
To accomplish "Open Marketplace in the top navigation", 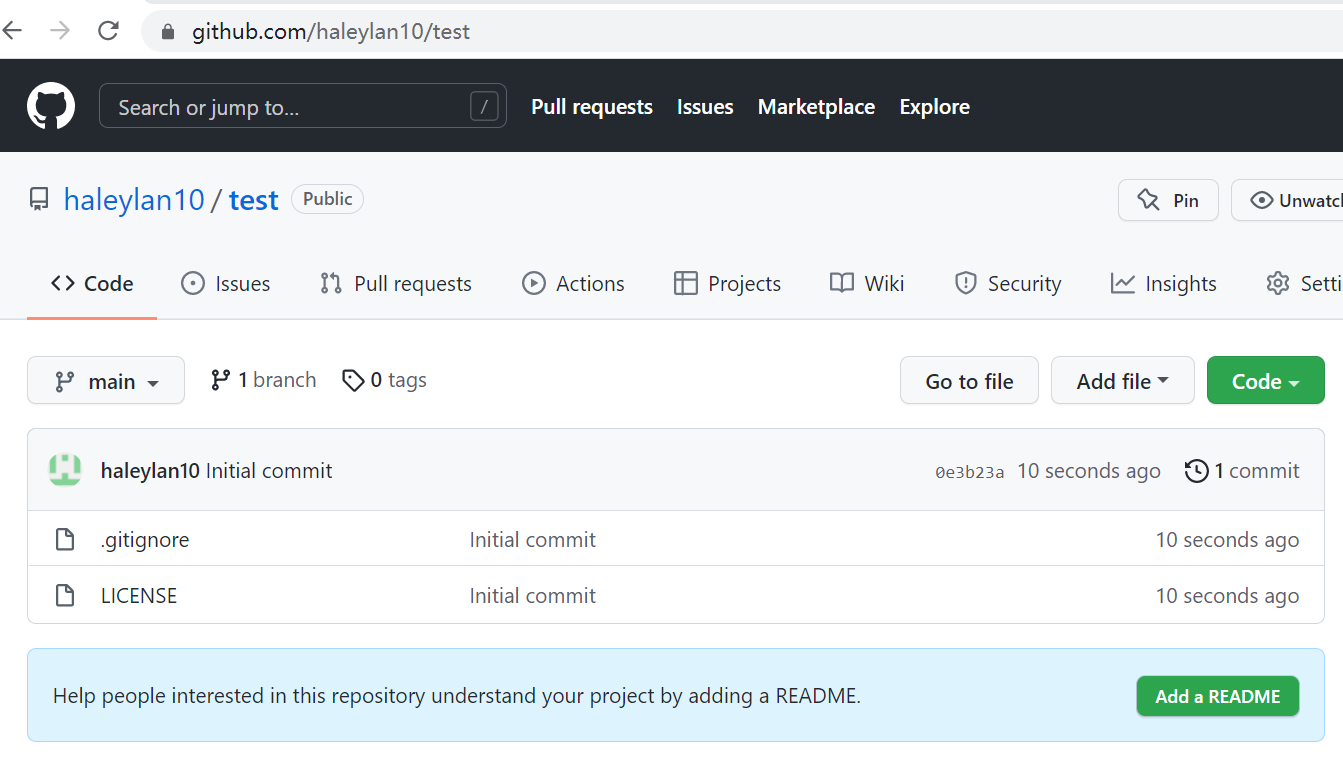I will (816, 107).
